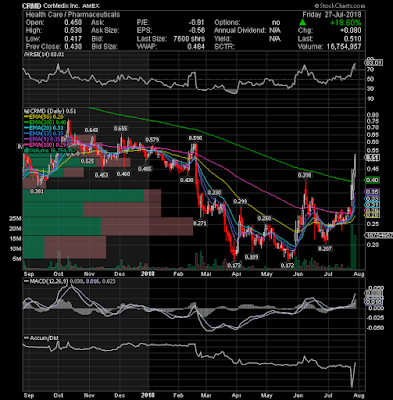Image resolution: width=393 pixels, height=400 pixels.
Task: Click the Prev Close value 0.430
Action: (x=73, y=47)
